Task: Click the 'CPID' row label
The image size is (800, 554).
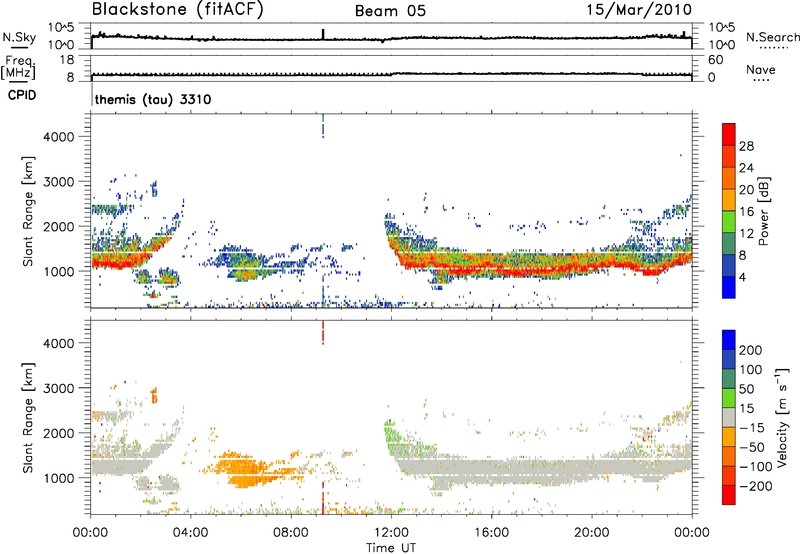Action: point(22,95)
